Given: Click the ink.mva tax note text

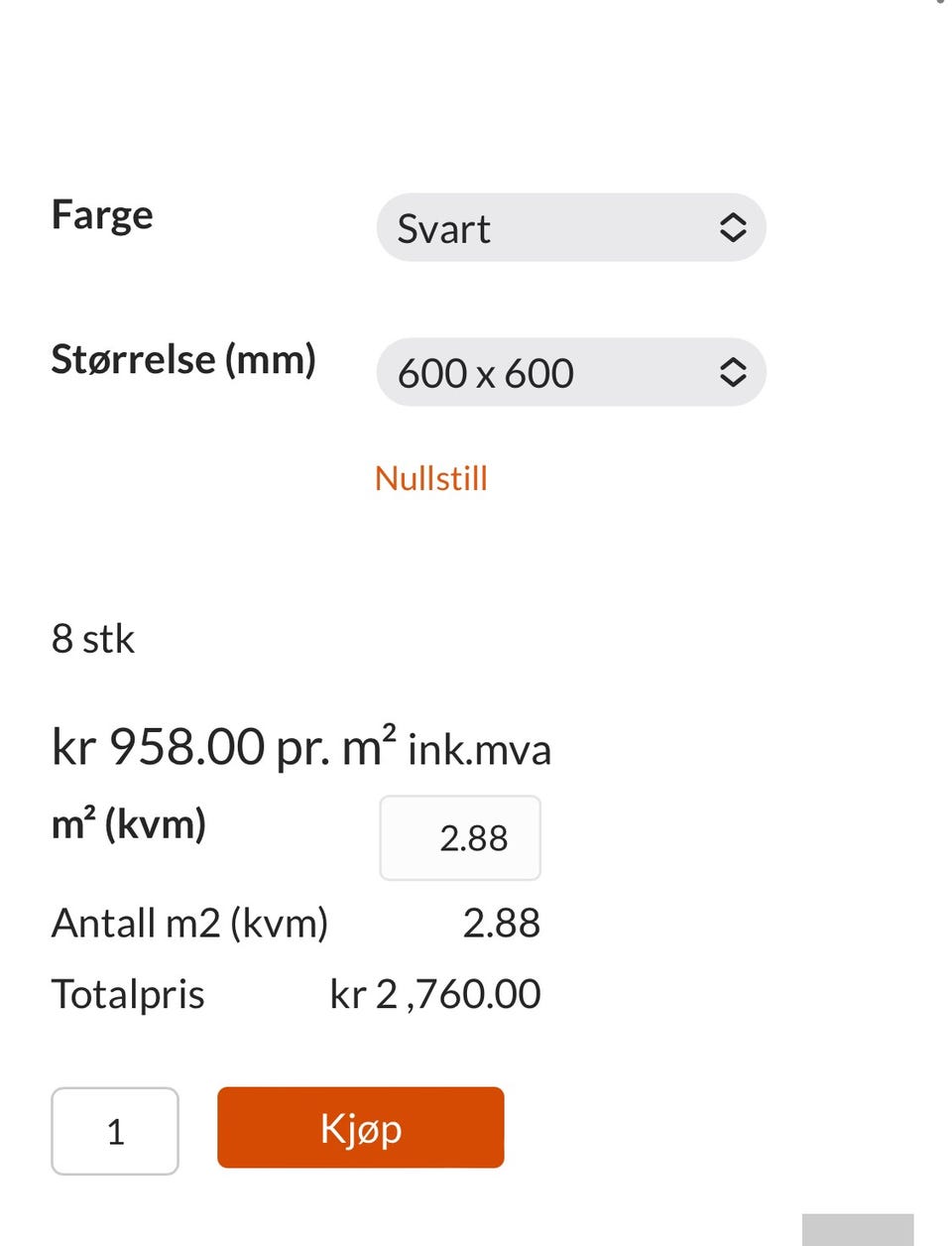Looking at the screenshot, I should tap(479, 750).
